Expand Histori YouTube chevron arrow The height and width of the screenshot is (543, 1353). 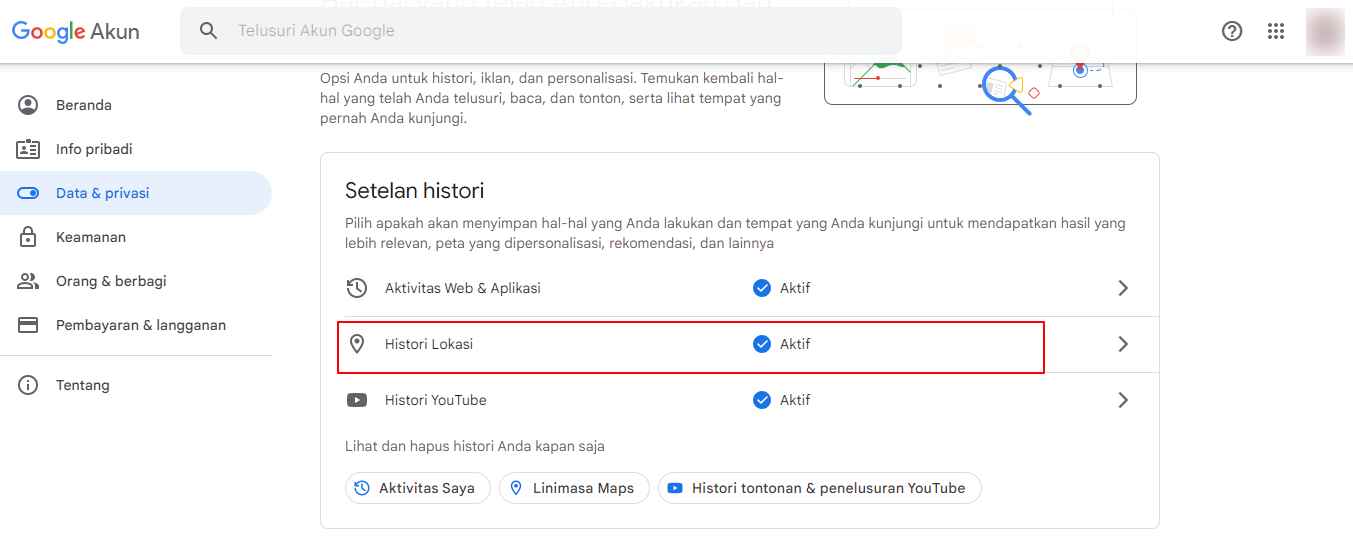[x=1123, y=400]
